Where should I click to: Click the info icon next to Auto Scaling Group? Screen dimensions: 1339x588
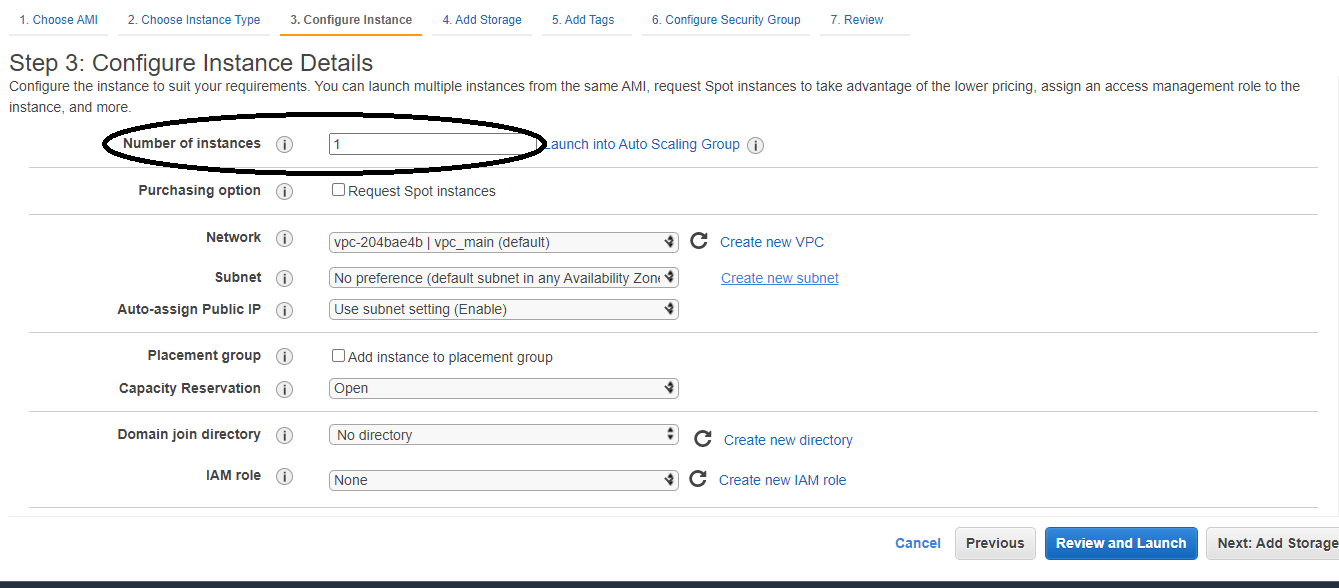click(756, 145)
